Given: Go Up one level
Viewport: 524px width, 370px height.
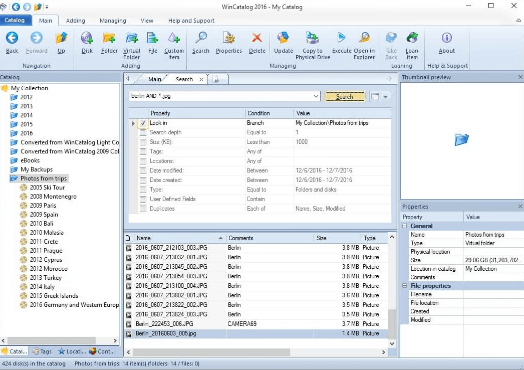Looking at the screenshot, I should click(x=61, y=42).
